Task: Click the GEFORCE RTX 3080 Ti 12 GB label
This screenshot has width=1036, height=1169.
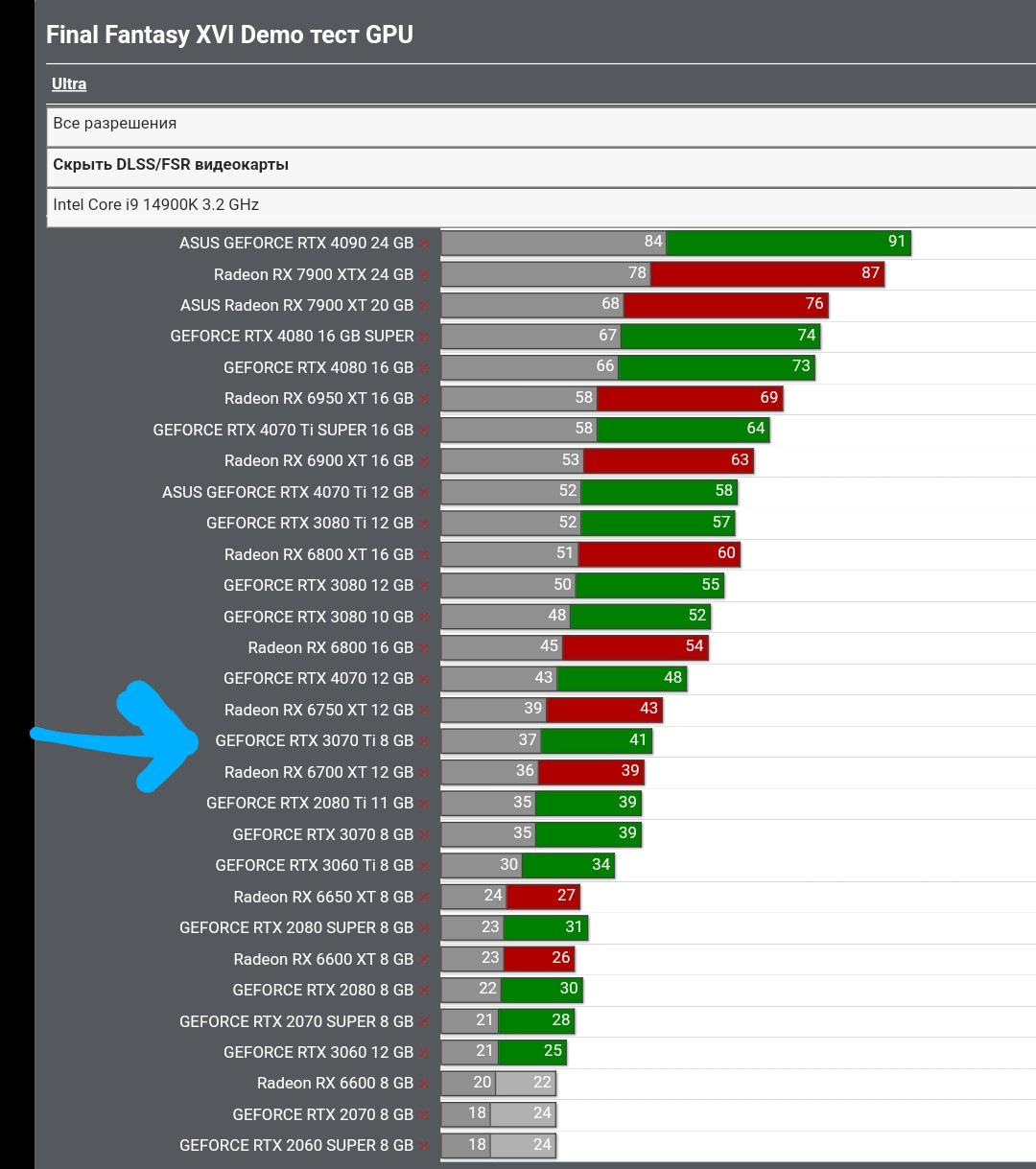Action: (x=309, y=524)
